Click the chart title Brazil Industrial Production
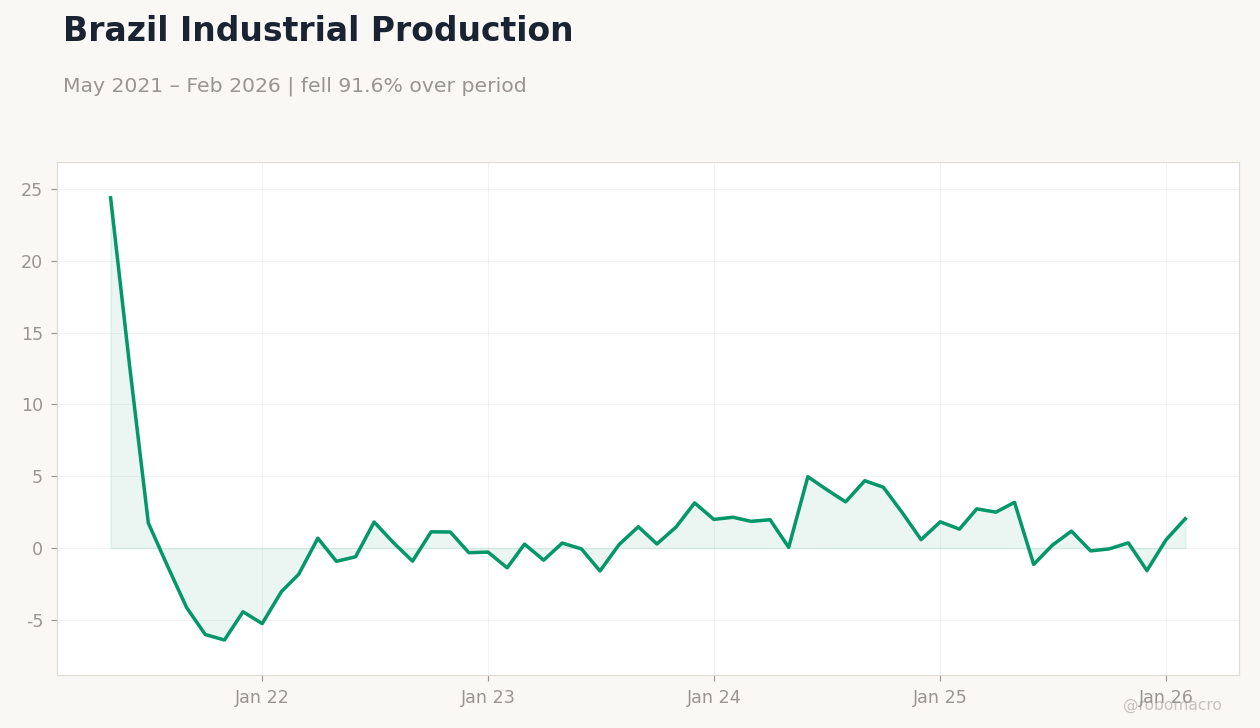The width and height of the screenshot is (1260, 728). tap(318, 31)
